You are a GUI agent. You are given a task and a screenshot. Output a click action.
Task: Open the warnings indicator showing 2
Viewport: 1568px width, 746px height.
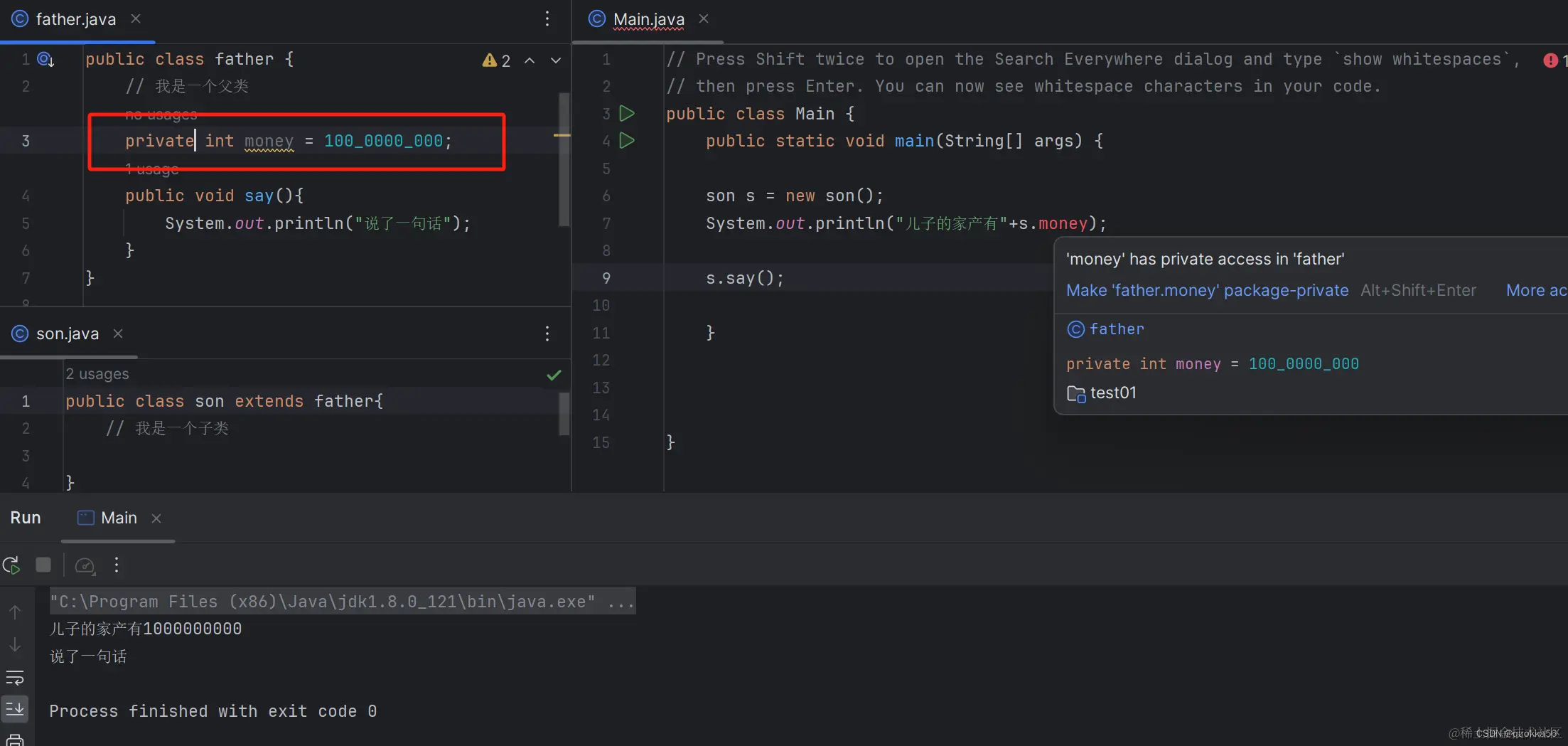(x=496, y=60)
